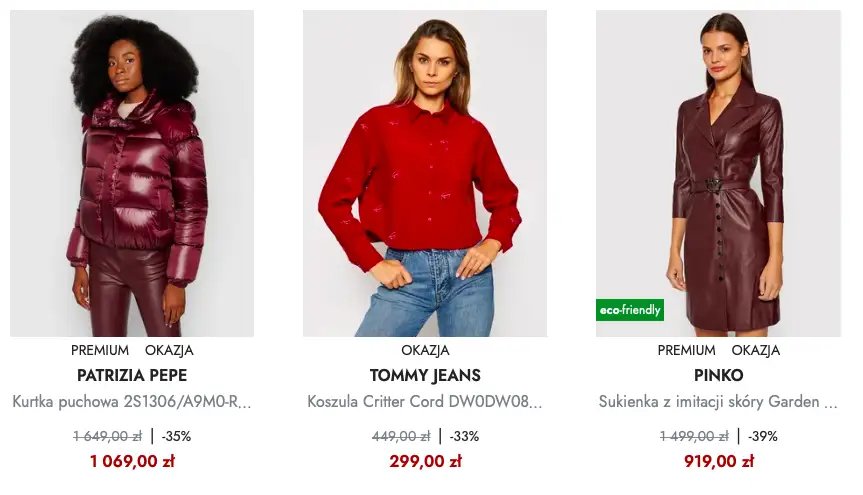This screenshot has width=863, height=495.
Task: Click the OKAZJA label above TOMMY JEANS
Action: [425, 351]
